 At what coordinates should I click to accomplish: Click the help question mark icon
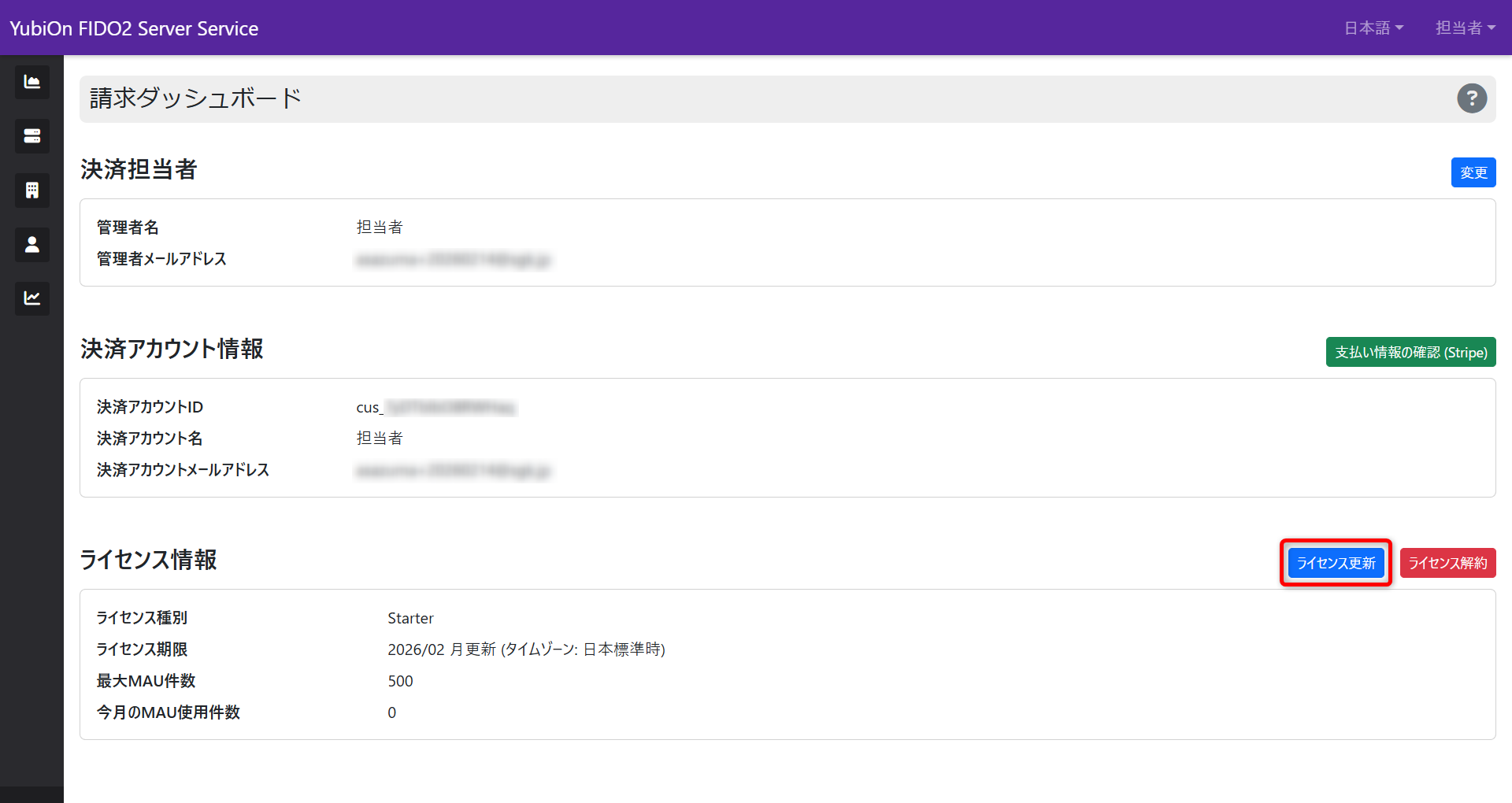[1472, 98]
